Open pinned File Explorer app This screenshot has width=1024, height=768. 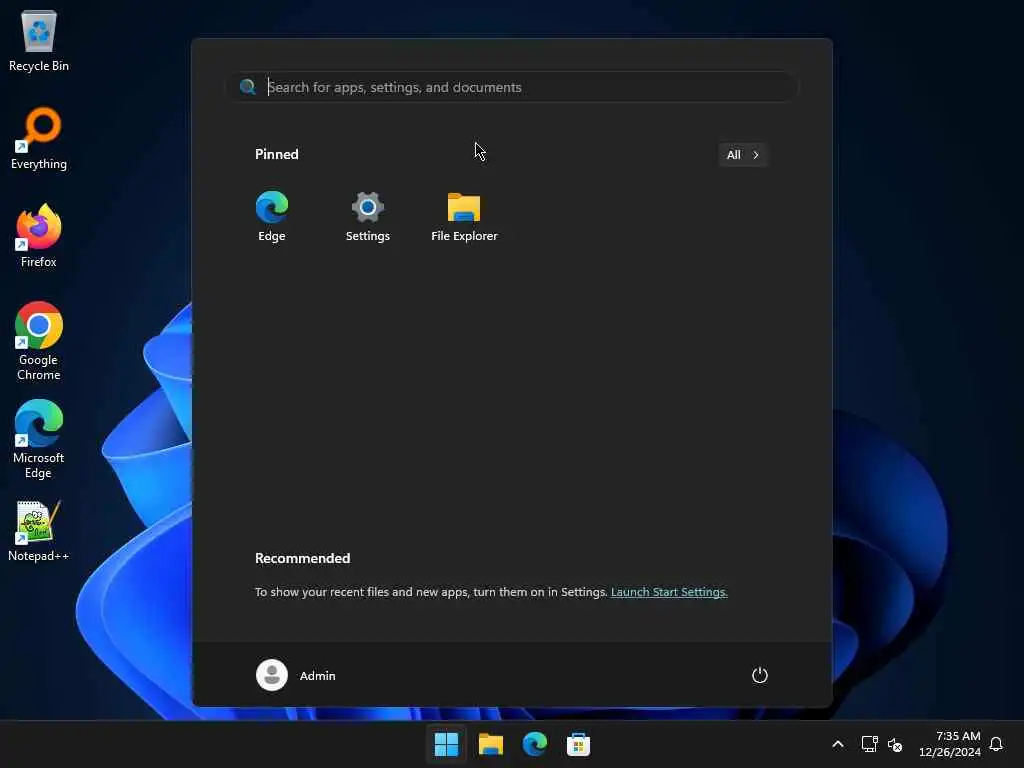coord(464,217)
